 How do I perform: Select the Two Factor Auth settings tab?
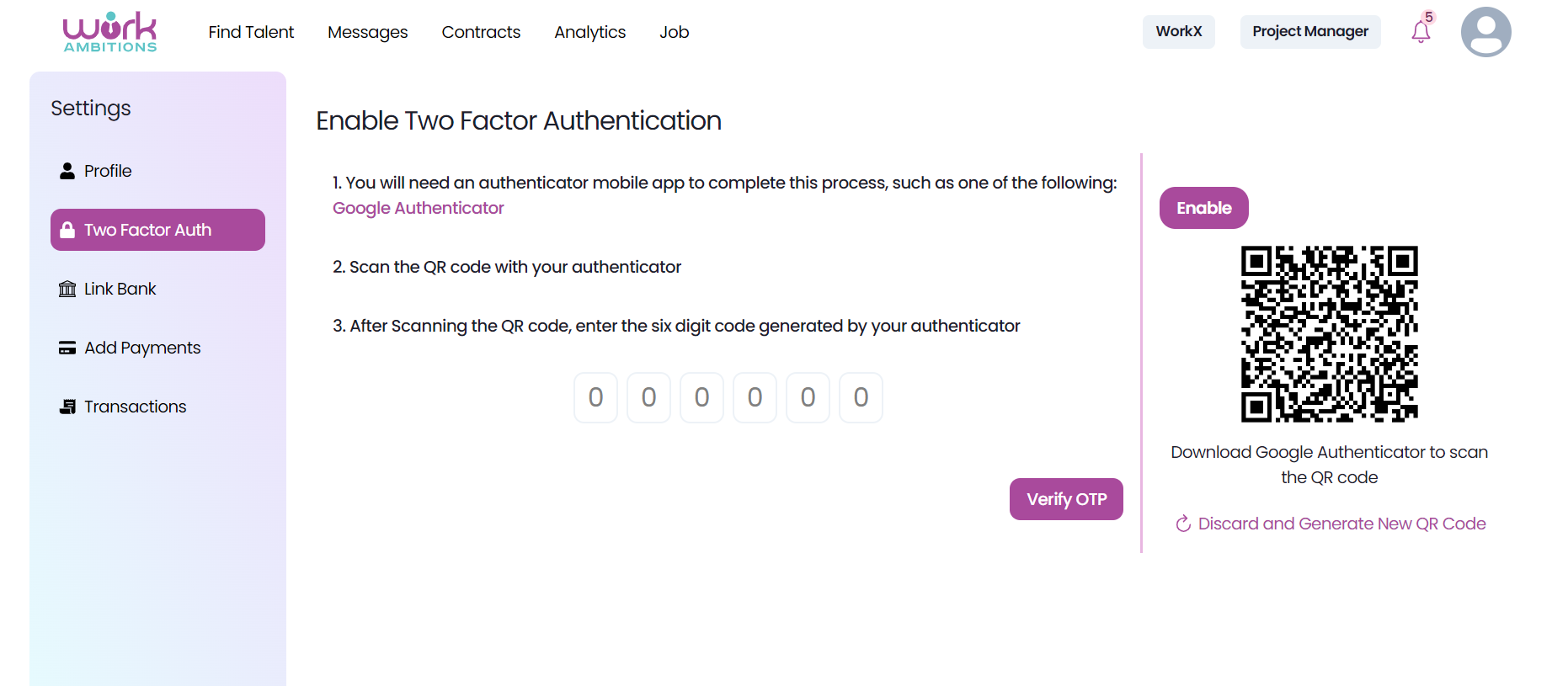(x=157, y=230)
